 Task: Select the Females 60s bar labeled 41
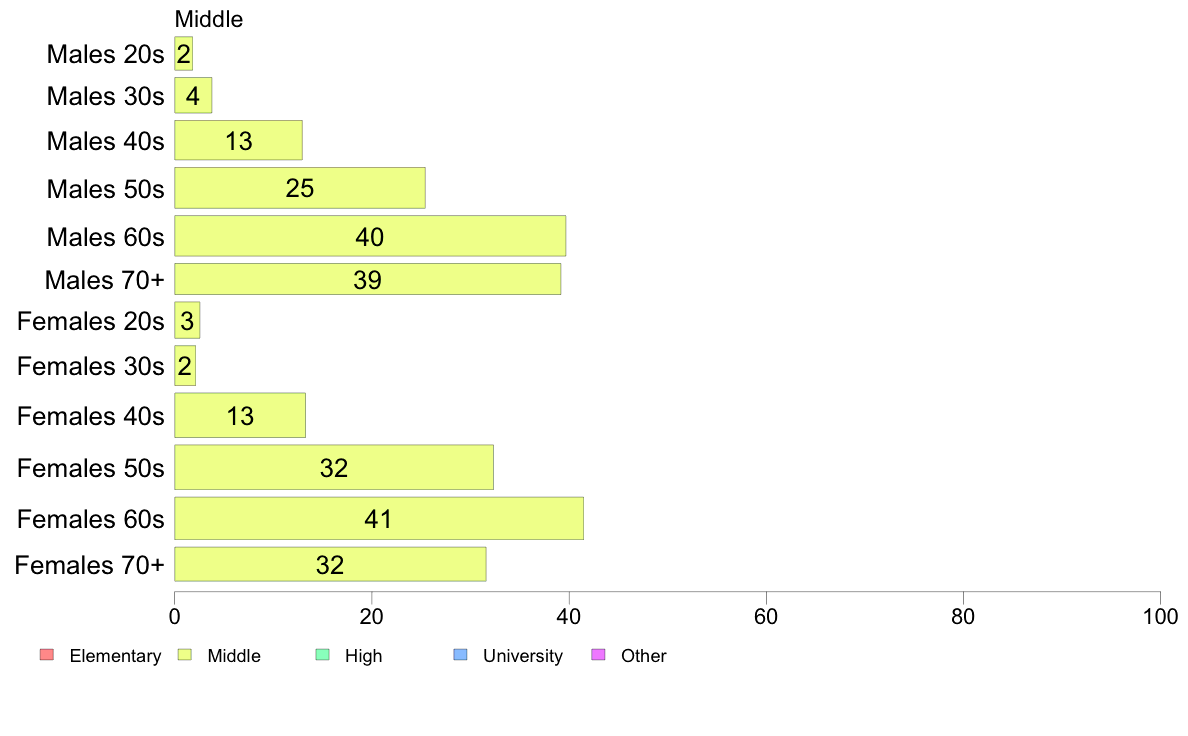(x=379, y=518)
